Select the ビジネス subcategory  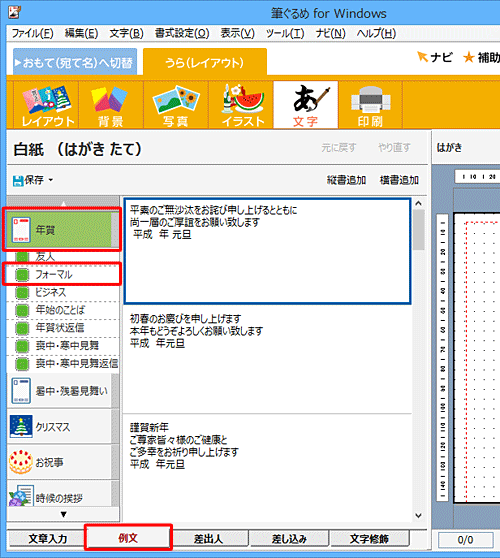[x=62, y=292]
